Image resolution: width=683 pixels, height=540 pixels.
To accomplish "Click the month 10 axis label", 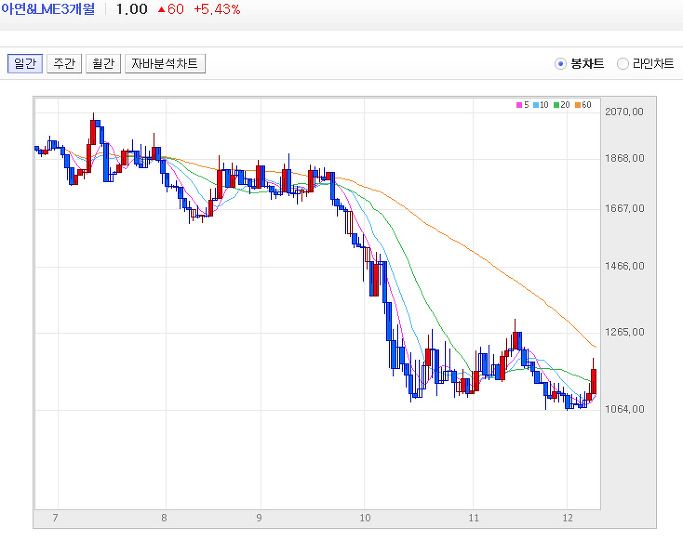I will pyautogui.click(x=365, y=518).
